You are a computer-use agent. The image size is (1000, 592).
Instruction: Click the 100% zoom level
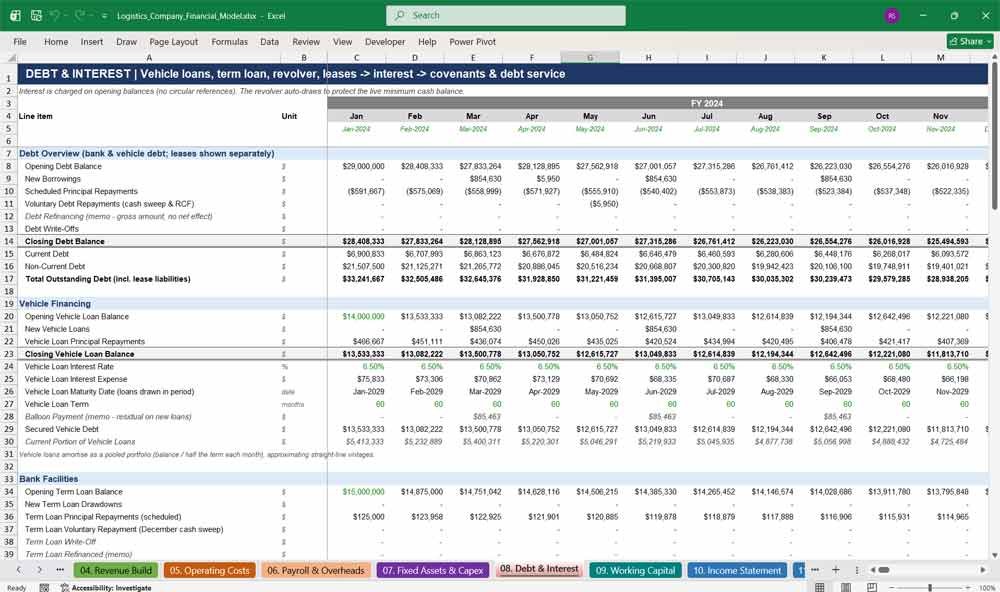tap(987, 588)
